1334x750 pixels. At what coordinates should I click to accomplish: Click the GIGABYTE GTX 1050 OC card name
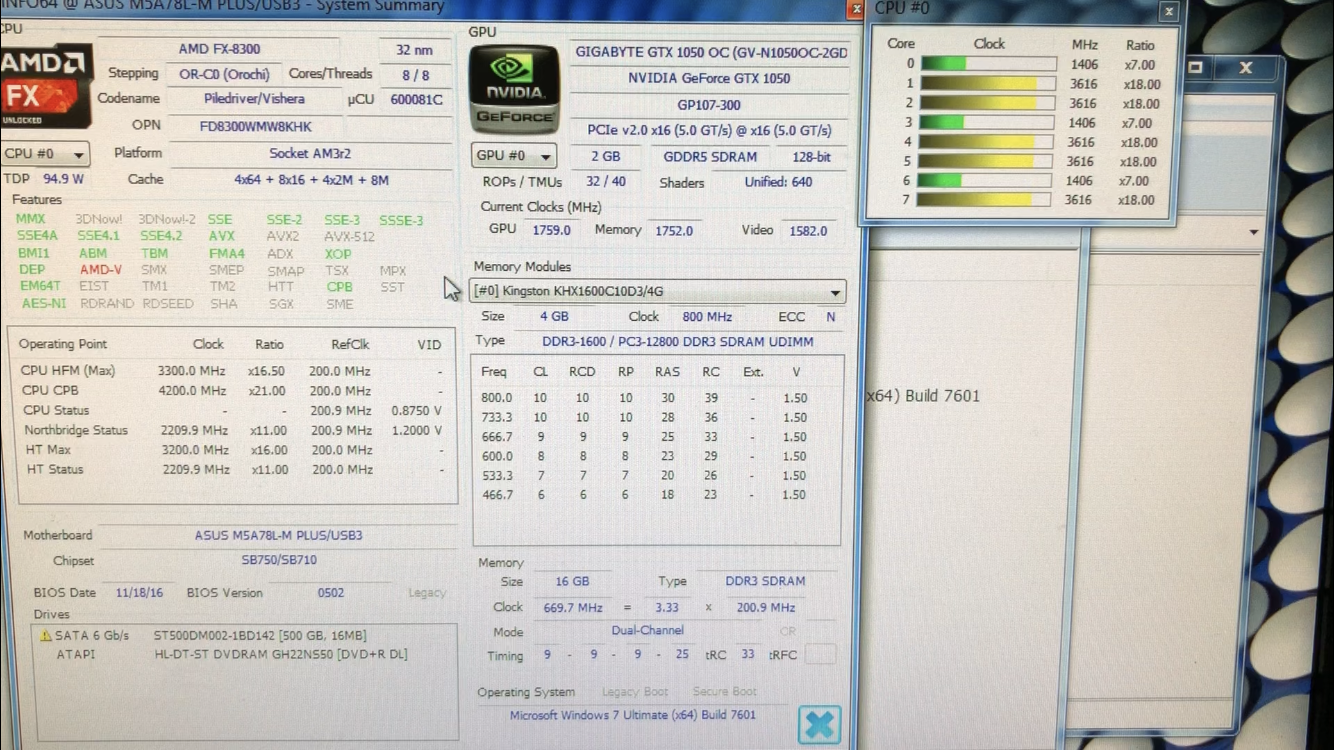click(x=710, y=52)
